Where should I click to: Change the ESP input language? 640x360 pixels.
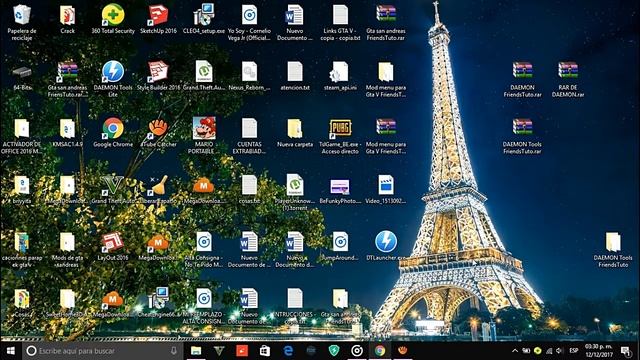[x=574, y=351]
